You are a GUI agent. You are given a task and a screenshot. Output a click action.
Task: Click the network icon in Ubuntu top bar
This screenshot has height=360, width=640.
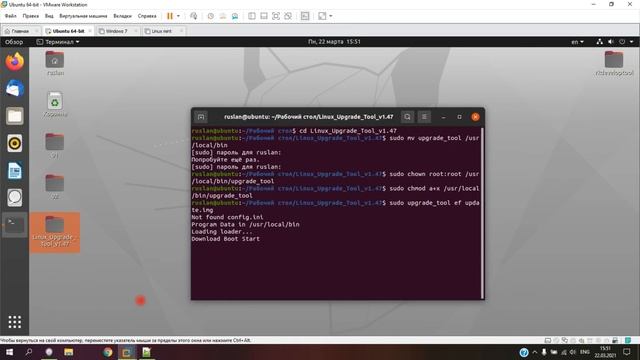pos(600,42)
